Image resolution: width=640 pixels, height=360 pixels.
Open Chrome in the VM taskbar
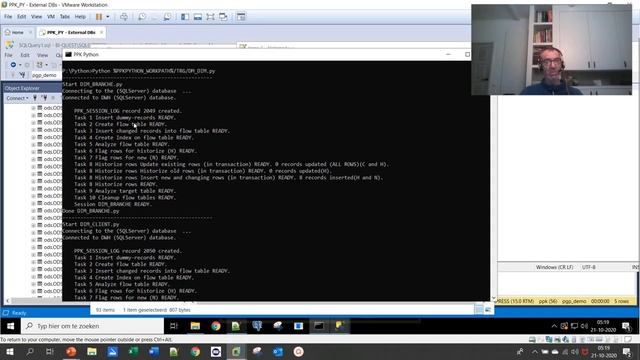tap(216, 326)
